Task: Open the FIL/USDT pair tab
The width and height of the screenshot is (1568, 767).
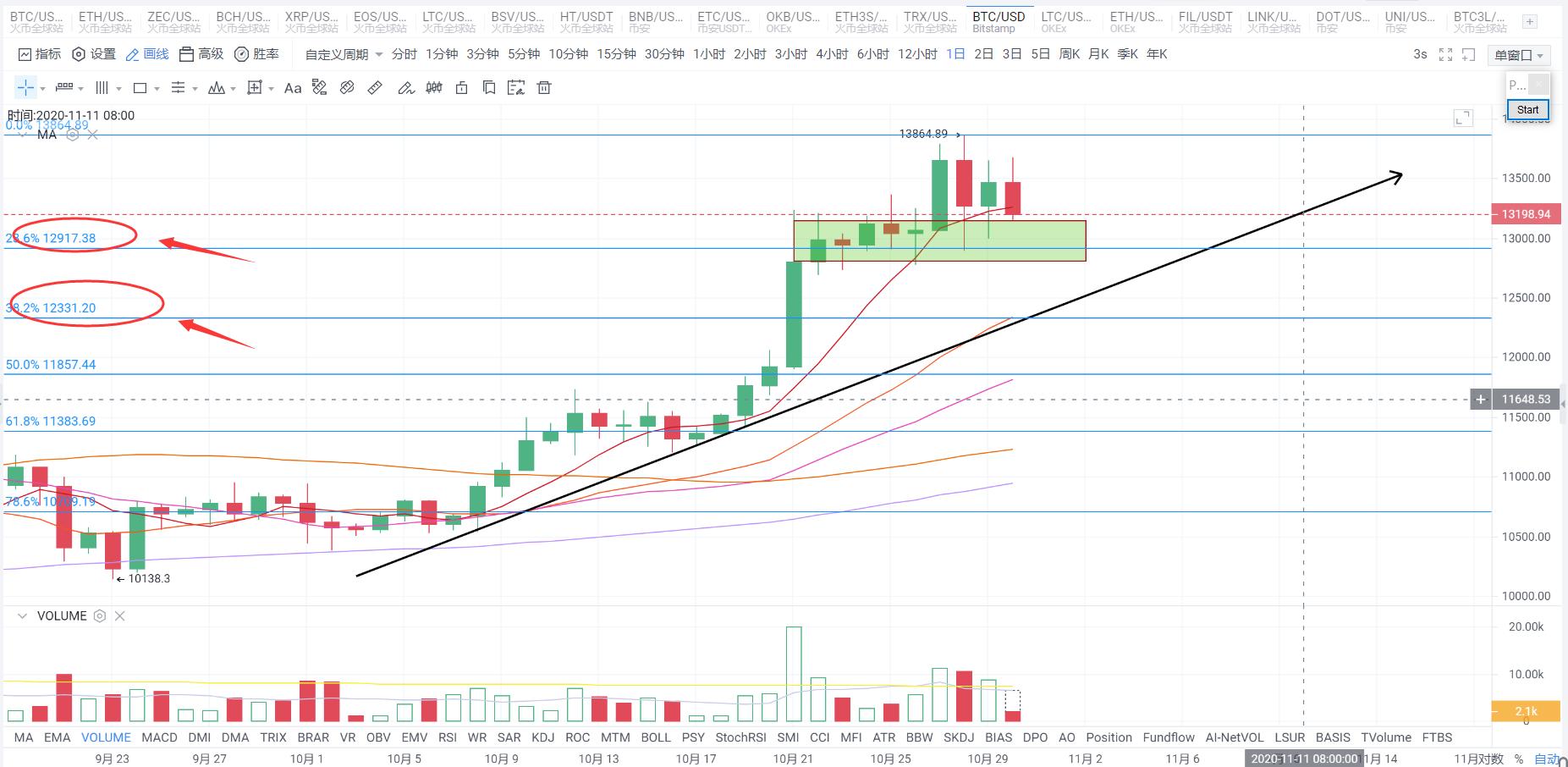Action: 1206,22
